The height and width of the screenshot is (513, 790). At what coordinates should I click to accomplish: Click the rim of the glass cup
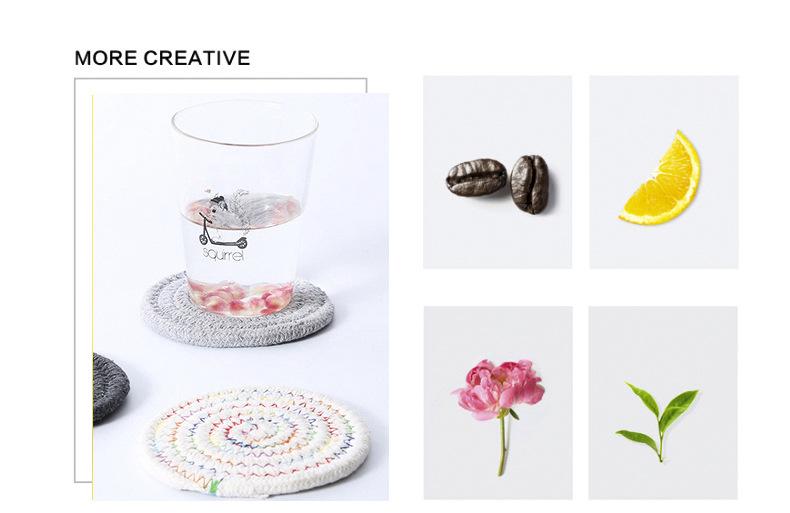click(x=244, y=123)
